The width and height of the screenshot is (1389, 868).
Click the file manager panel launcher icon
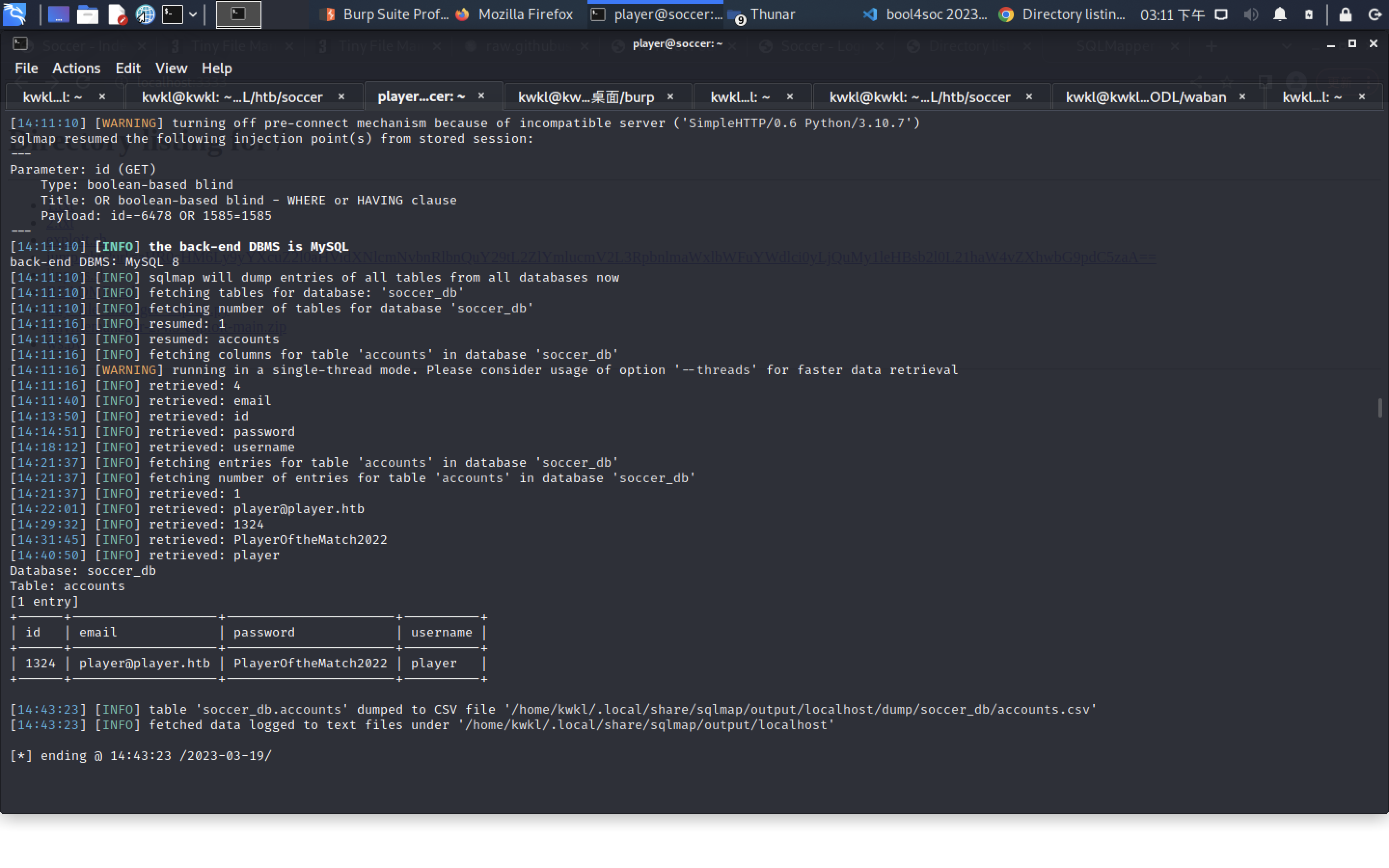click(87, 14)
